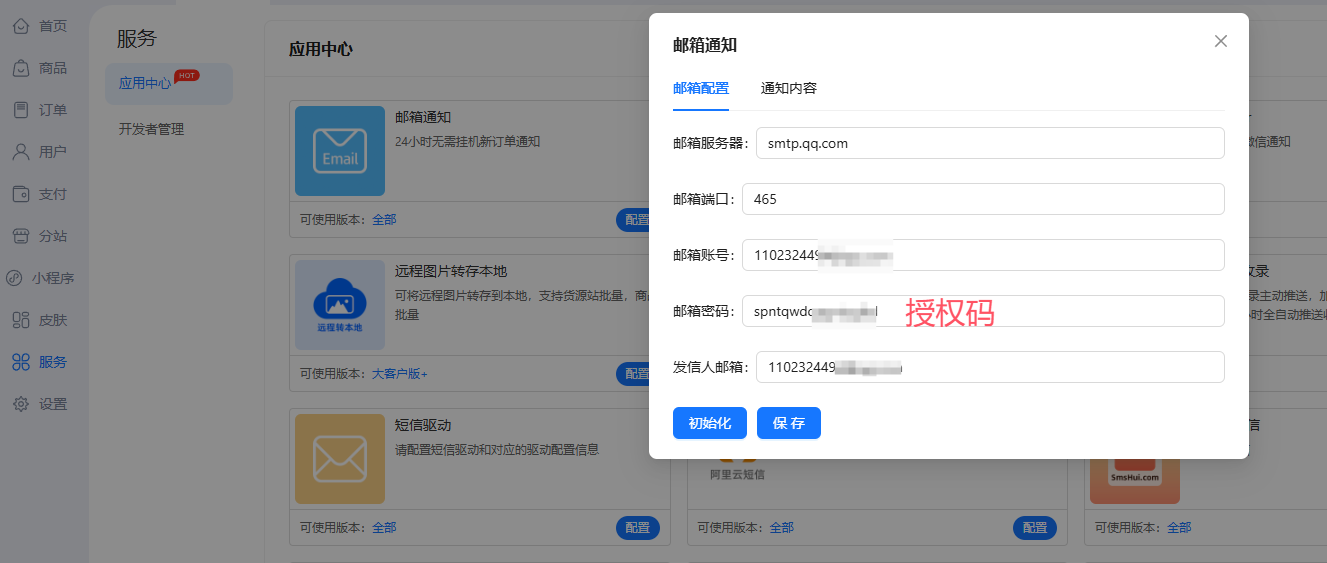Select the 订单 orders icon
This screenshot has width=1327, height=563.
point(20,110)
